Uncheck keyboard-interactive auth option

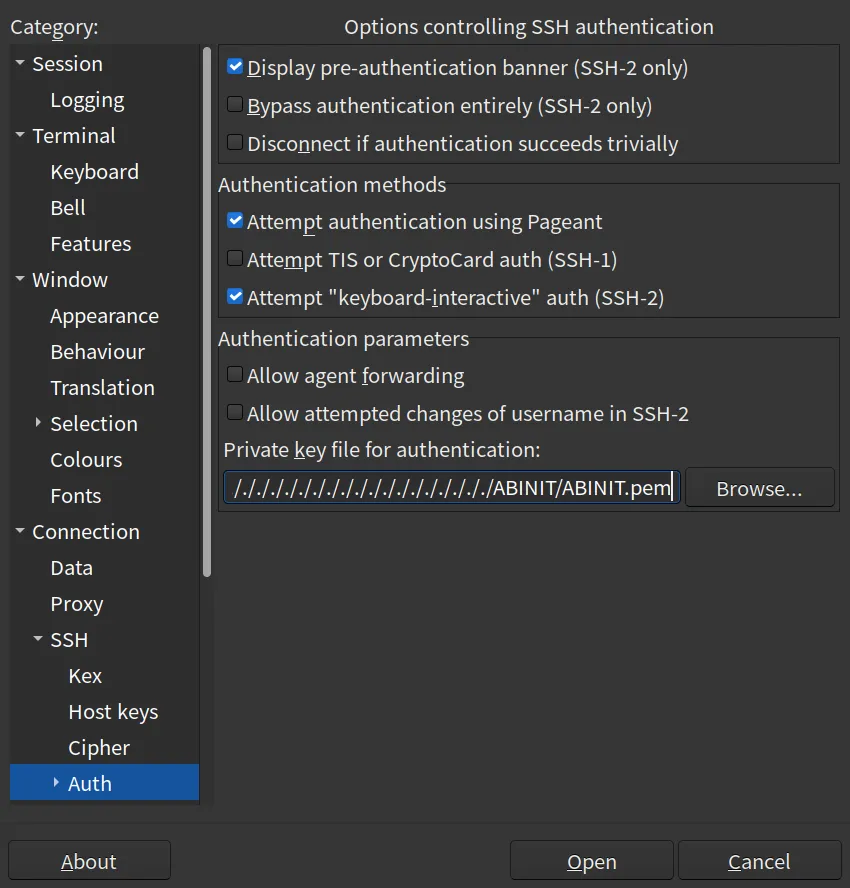(233, 297)
